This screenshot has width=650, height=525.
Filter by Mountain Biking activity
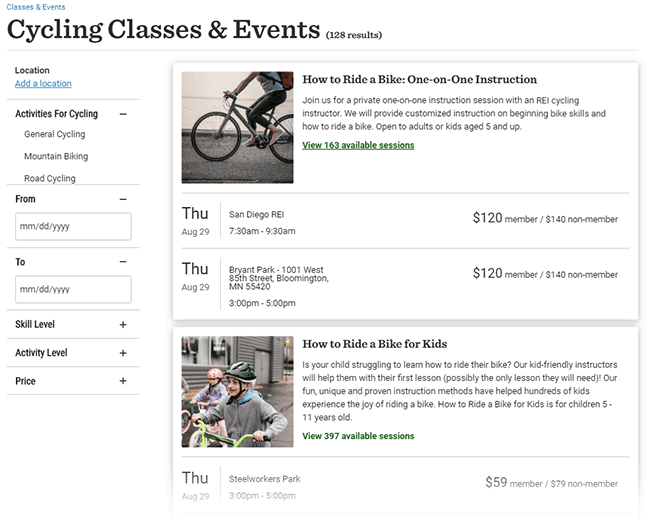pos(56,156)
